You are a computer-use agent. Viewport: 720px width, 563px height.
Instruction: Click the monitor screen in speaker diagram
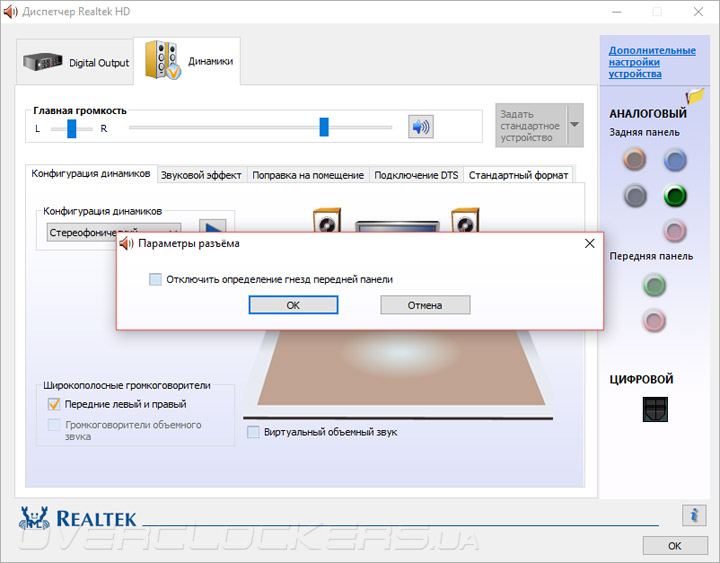point(398,226)
